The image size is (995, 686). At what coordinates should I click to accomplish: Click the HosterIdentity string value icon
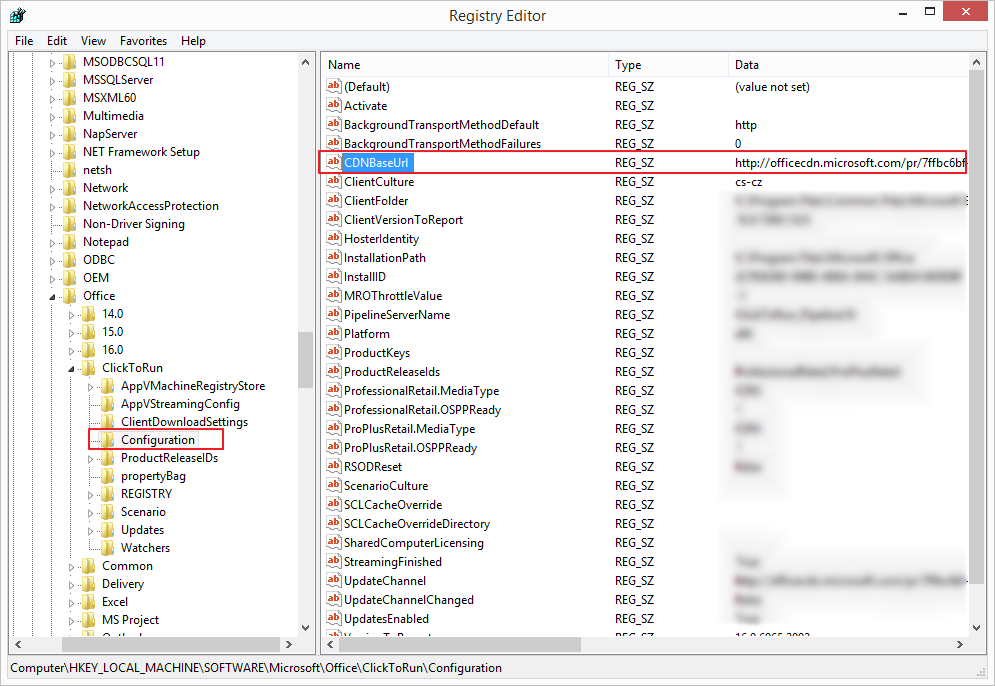334,238
